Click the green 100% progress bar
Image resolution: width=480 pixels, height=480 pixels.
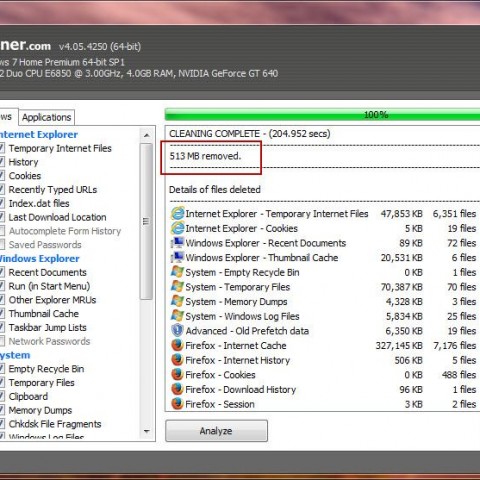click(x=322, y=115)
